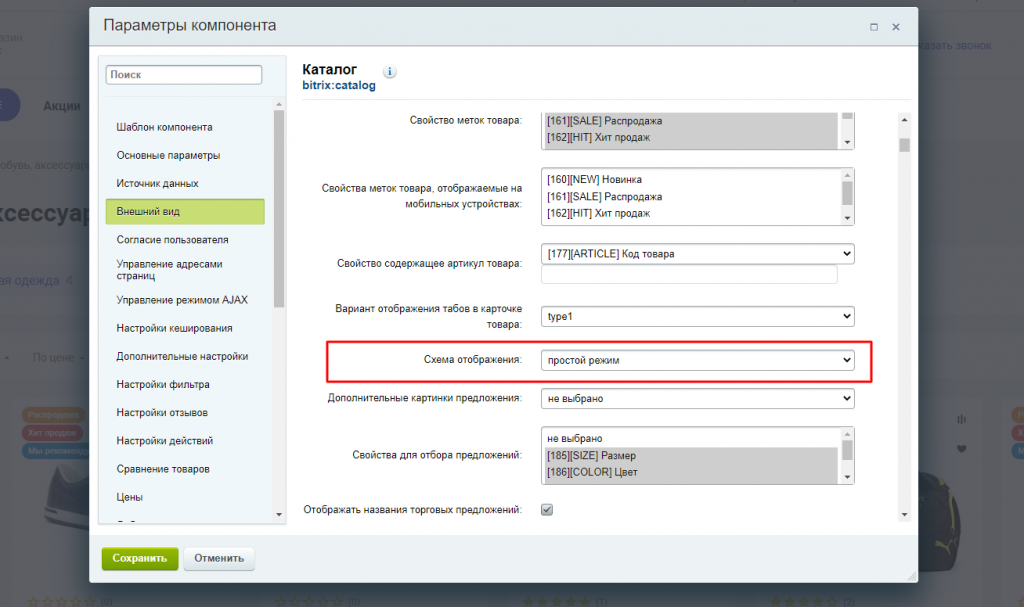Click up arrow of offers properties listbox

pos(847,434)
